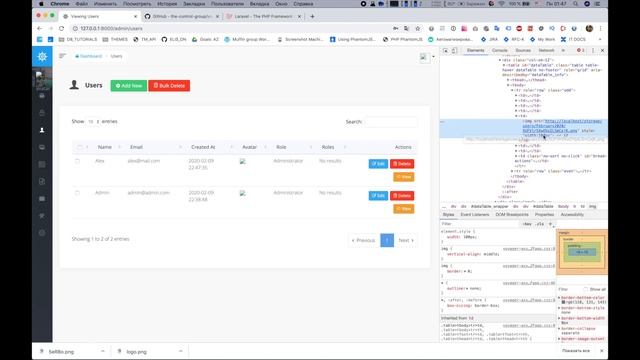The height and width of the screenshot is (360, 640).
Task: Toggle the hamburger sidebar menu icon
Action: coord(62,56)
